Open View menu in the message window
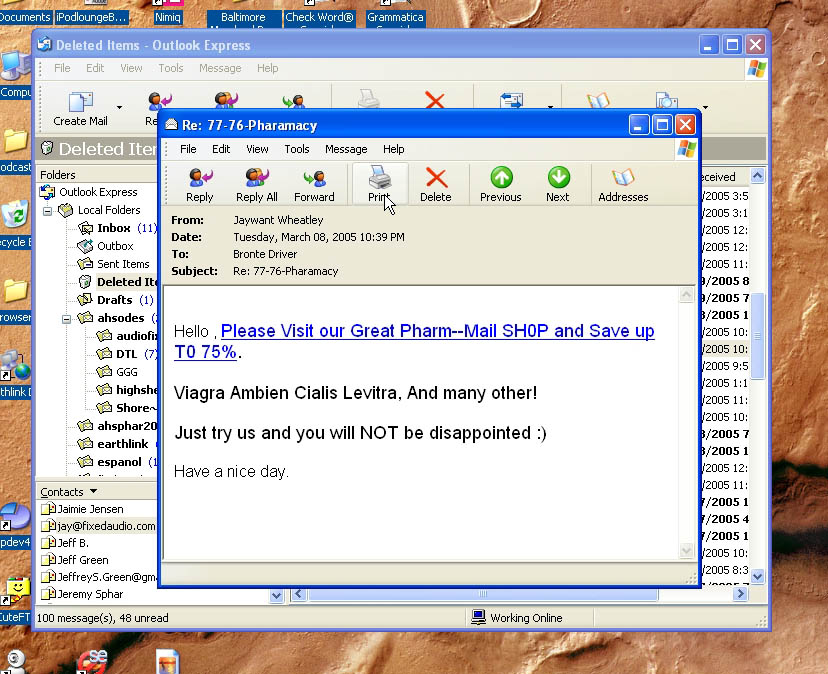828x674 pixels. (x=257, y=149)
